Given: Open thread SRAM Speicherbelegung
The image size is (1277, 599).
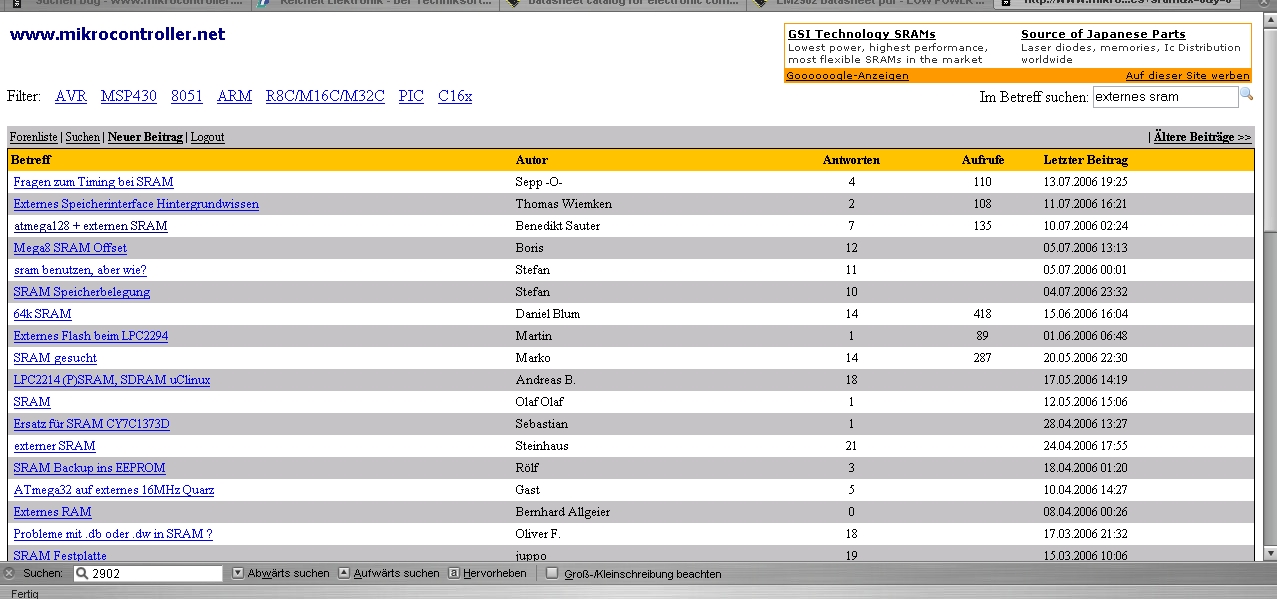Looking at the screenshot, I should click(x=82, y=292).
